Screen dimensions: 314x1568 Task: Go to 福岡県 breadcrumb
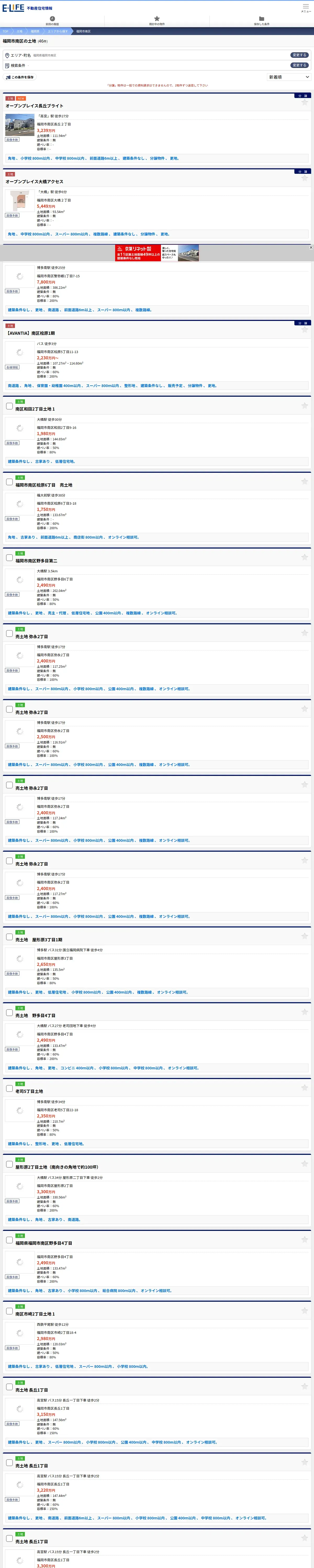(x=35, y=31)
